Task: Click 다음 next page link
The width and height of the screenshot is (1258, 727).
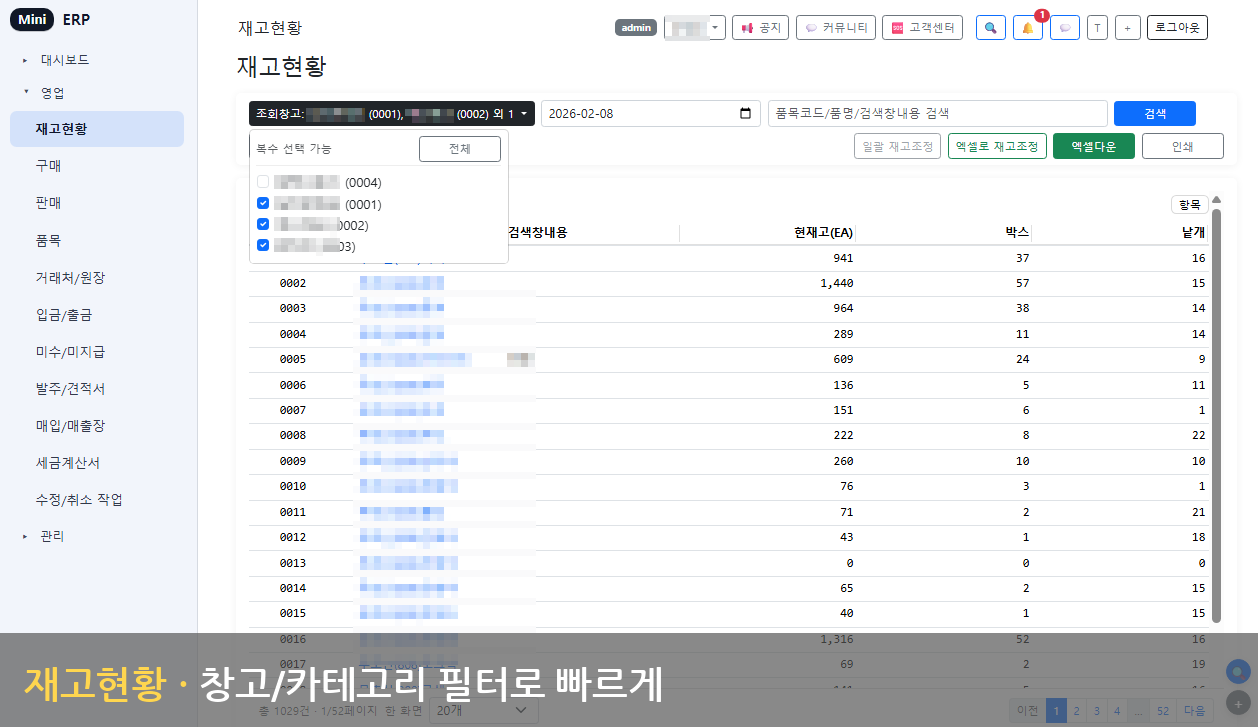Action: (x=1195, y=711)
